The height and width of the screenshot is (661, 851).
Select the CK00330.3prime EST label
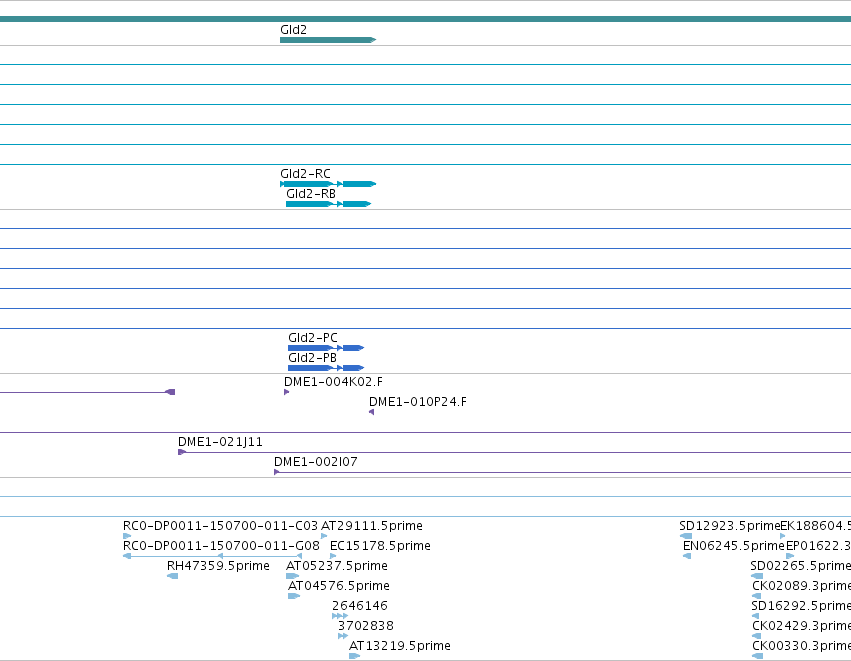tap(802, 646)
